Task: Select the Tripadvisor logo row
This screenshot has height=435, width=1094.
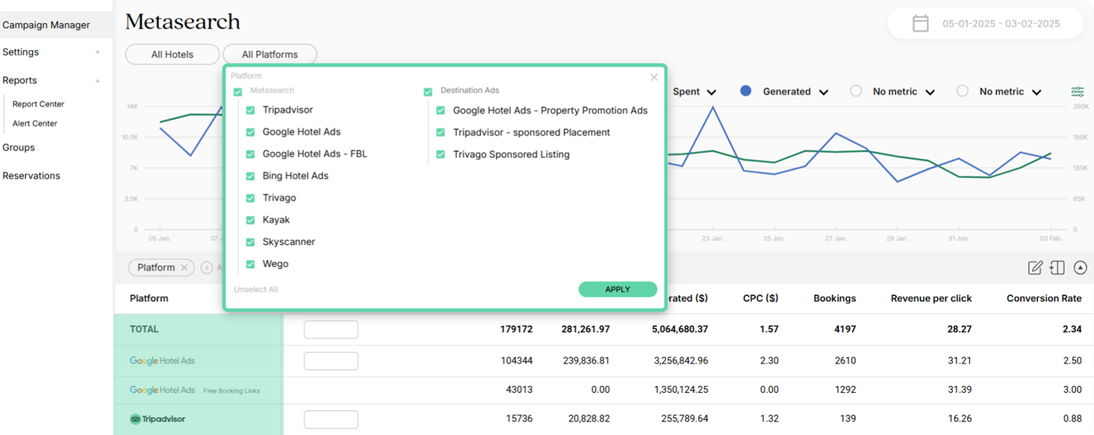Action: pyautogui.click(x=158, y=420)
